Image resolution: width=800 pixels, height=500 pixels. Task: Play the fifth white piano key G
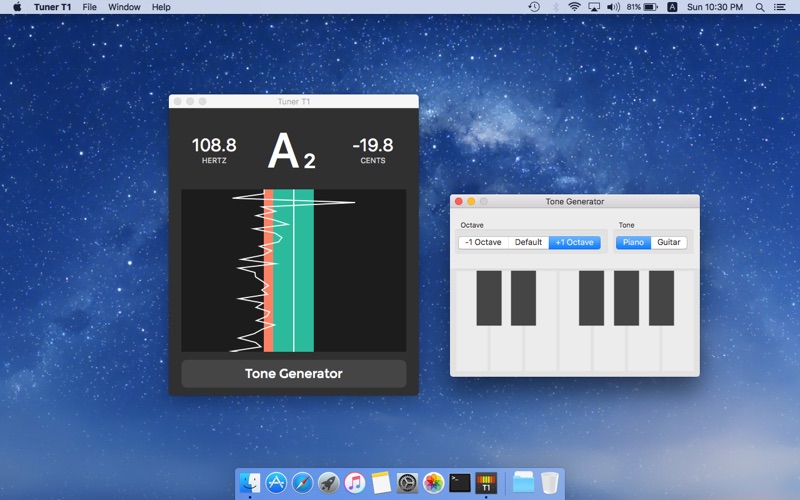click(609, 347)
